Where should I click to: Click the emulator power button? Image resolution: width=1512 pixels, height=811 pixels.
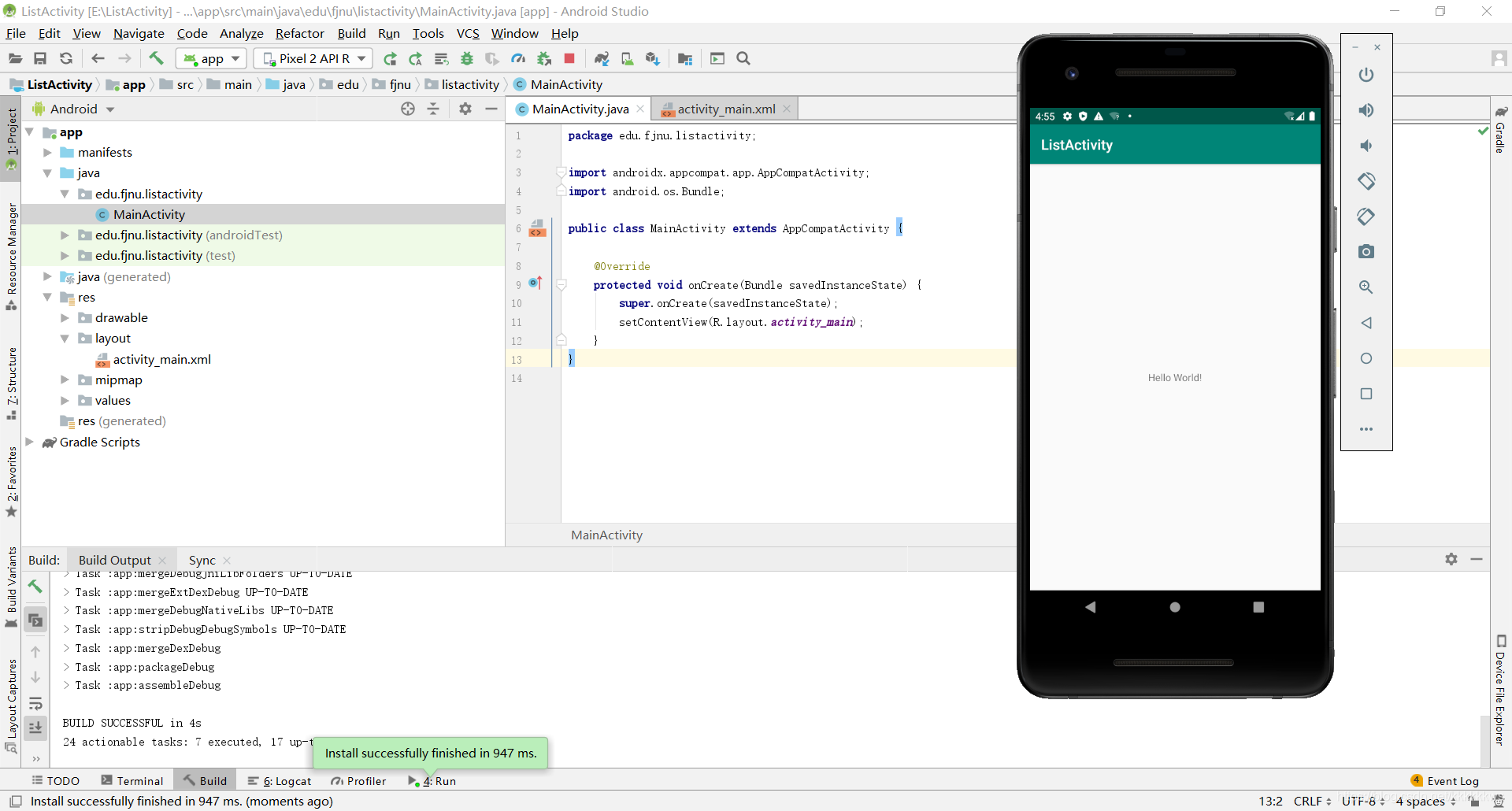(x=1366, y=75)
